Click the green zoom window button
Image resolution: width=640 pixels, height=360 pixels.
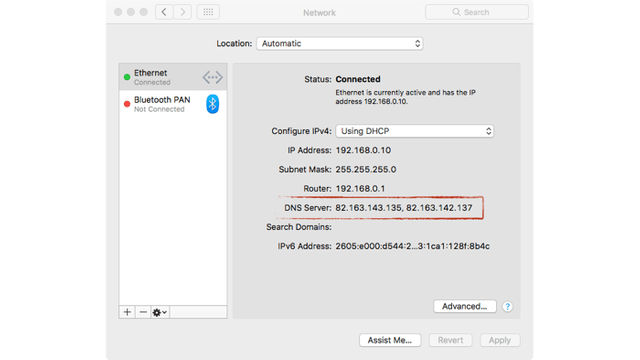point(144,12)
